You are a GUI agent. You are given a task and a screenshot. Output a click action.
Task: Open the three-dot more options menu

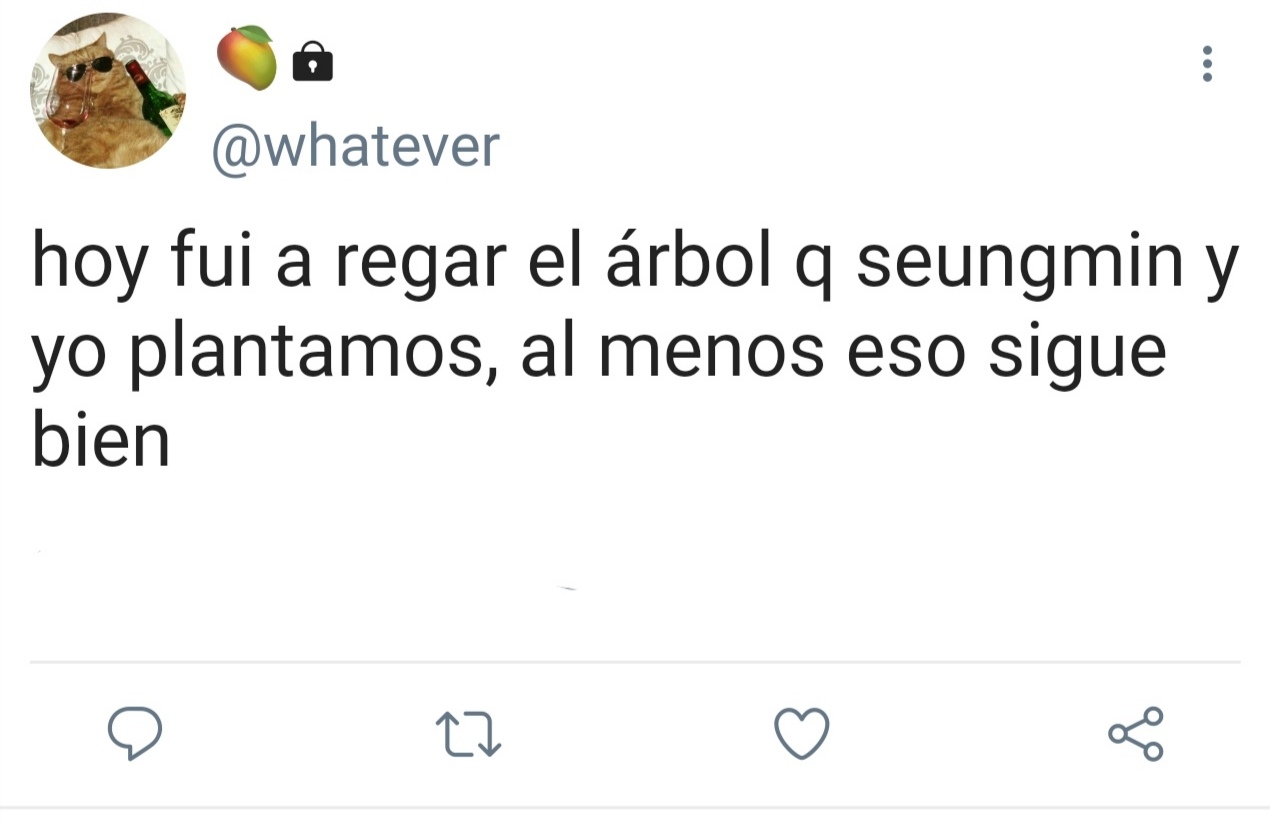(x=1207, y=64)
